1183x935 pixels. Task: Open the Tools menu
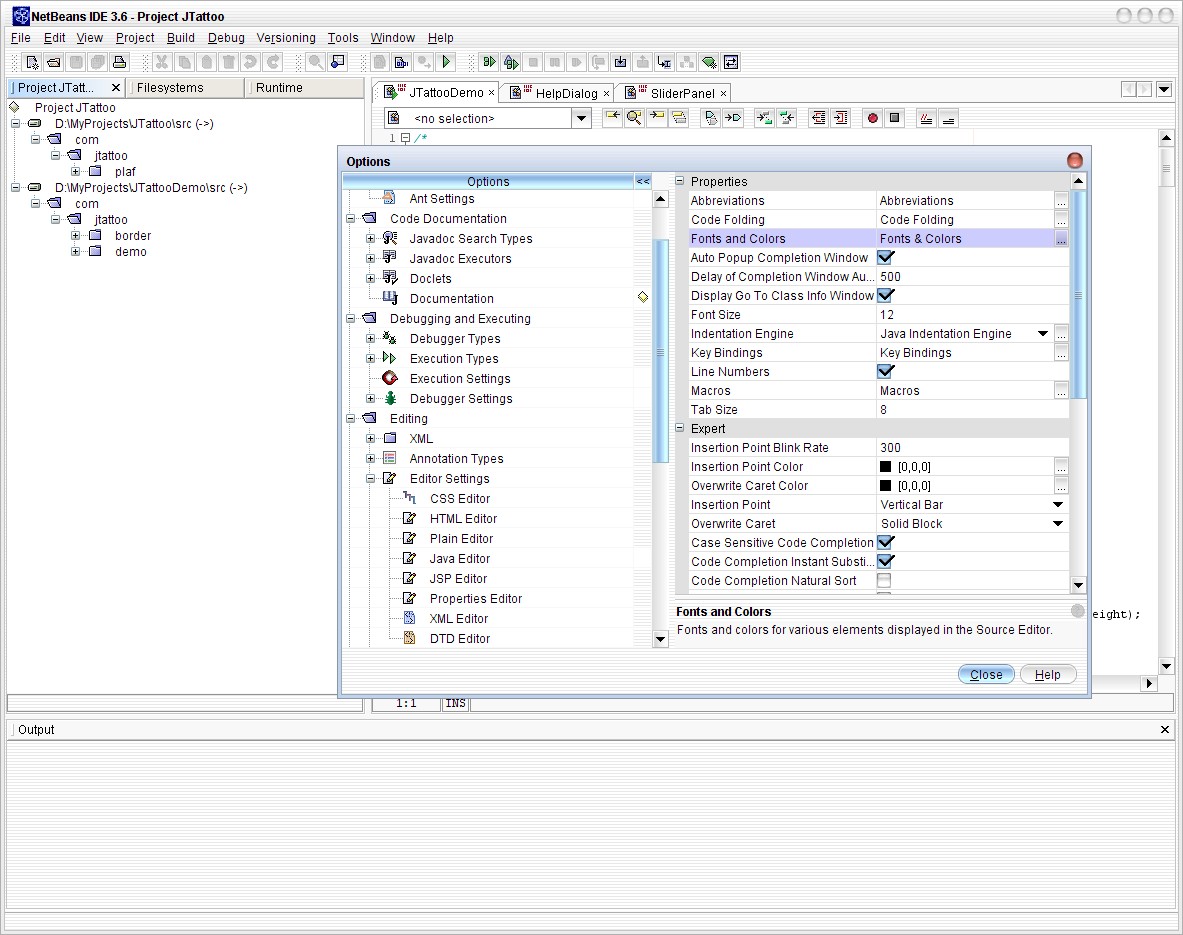pyautogui.click(x=343, y=38)
